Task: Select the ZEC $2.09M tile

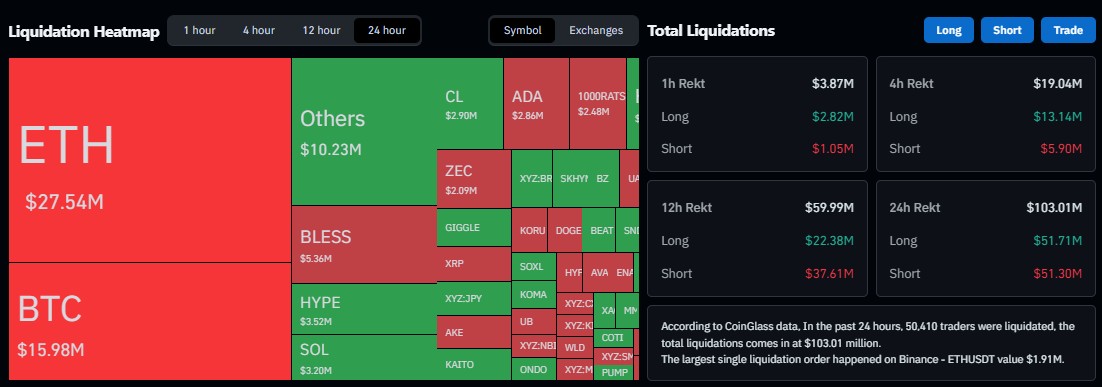Action: click(474, 178)
